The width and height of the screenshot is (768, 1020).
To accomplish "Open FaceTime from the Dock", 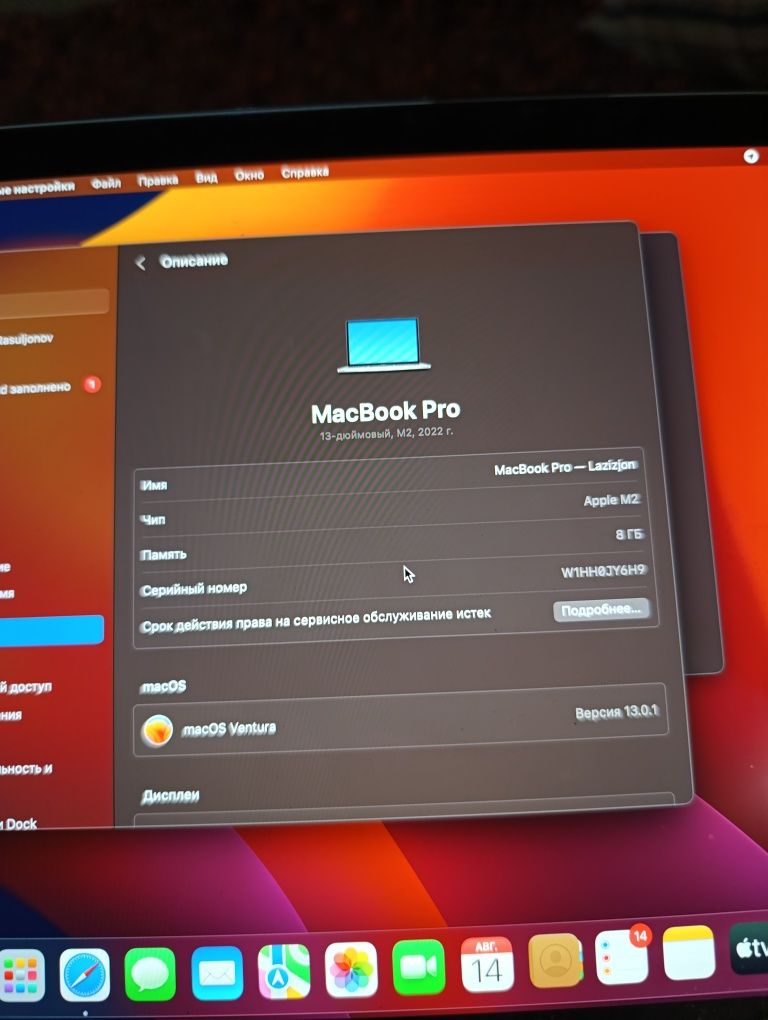I will tap(419, 967).
